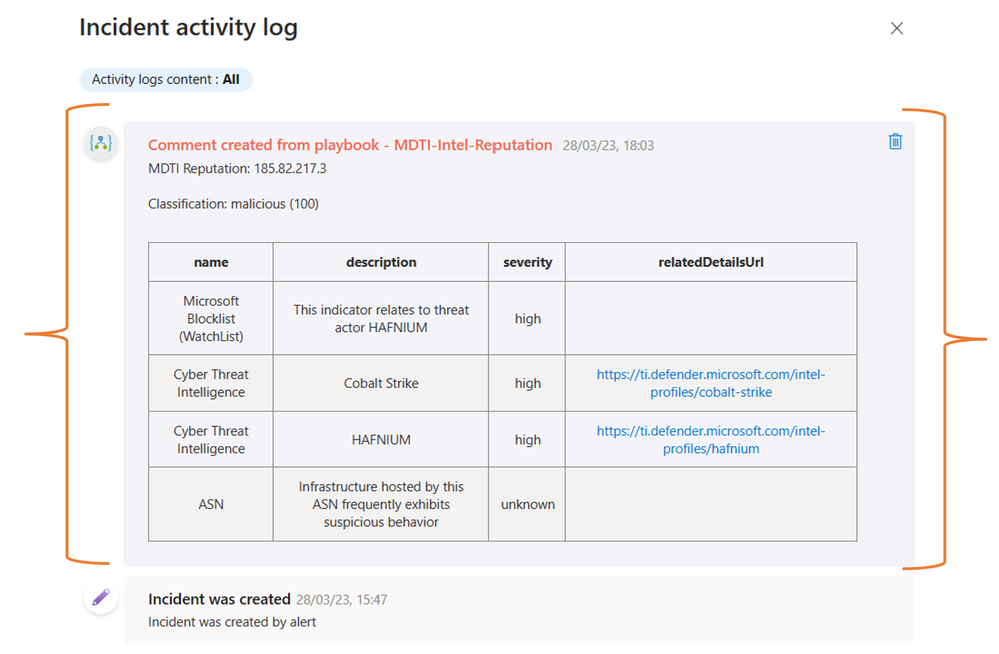This screenshot has width=999, height=654.
Task: Select the Cobalt Strike description cell
Action: (381, 383)
